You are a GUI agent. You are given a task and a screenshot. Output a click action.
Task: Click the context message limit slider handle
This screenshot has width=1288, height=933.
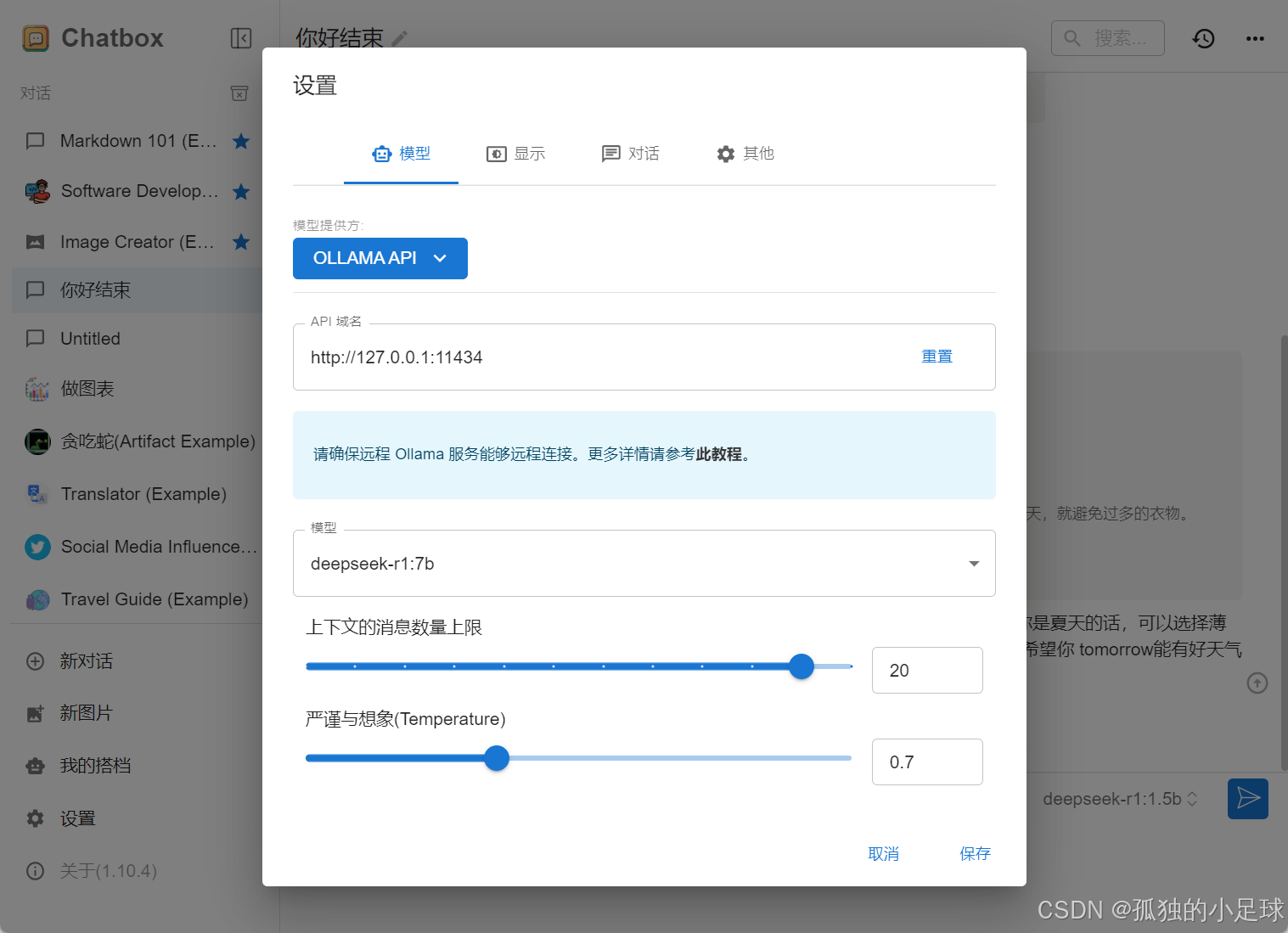(x=801, y=666)
